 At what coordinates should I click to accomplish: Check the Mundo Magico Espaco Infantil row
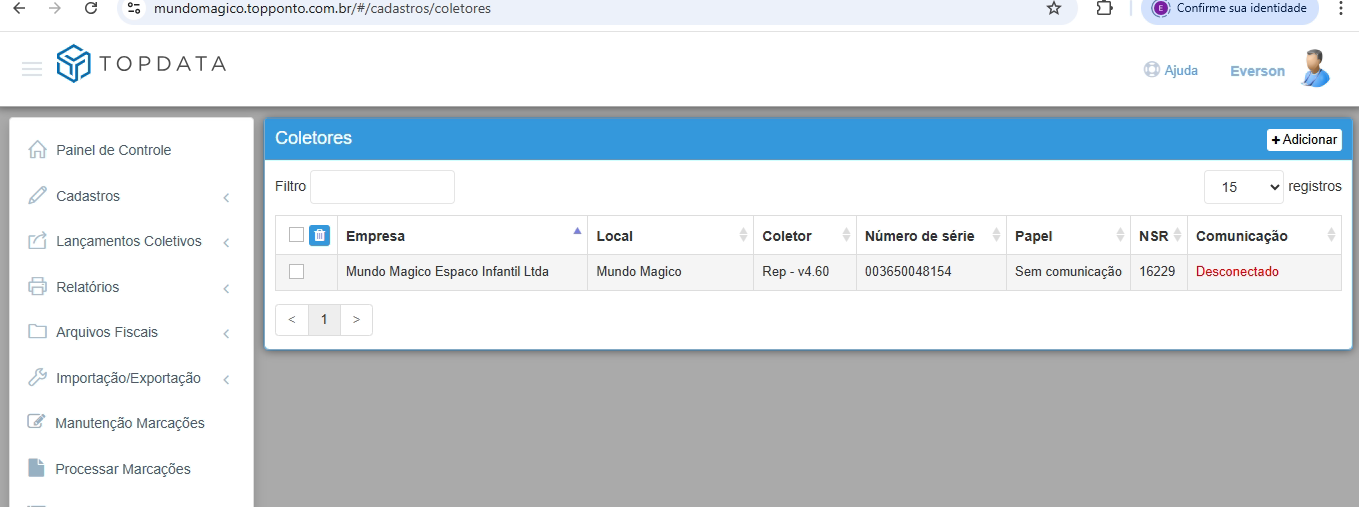[296, 271]
